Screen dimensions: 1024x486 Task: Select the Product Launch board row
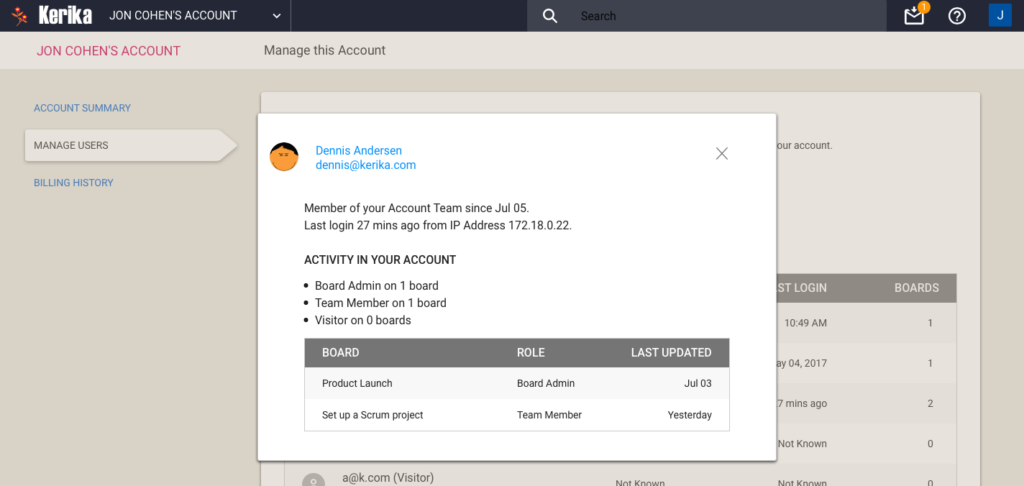517,383
